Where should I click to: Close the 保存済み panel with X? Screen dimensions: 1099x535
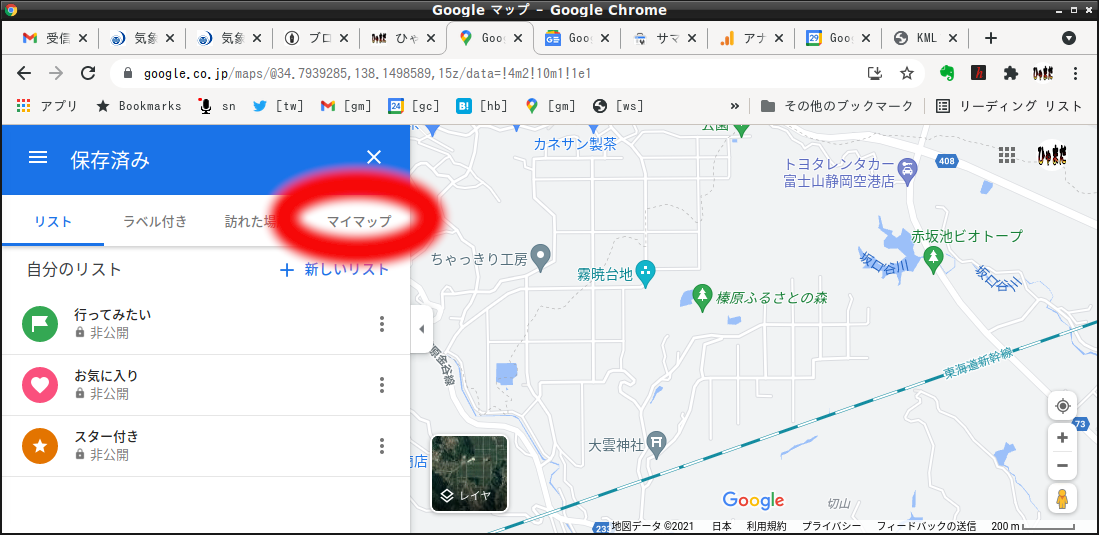point(374,157)
